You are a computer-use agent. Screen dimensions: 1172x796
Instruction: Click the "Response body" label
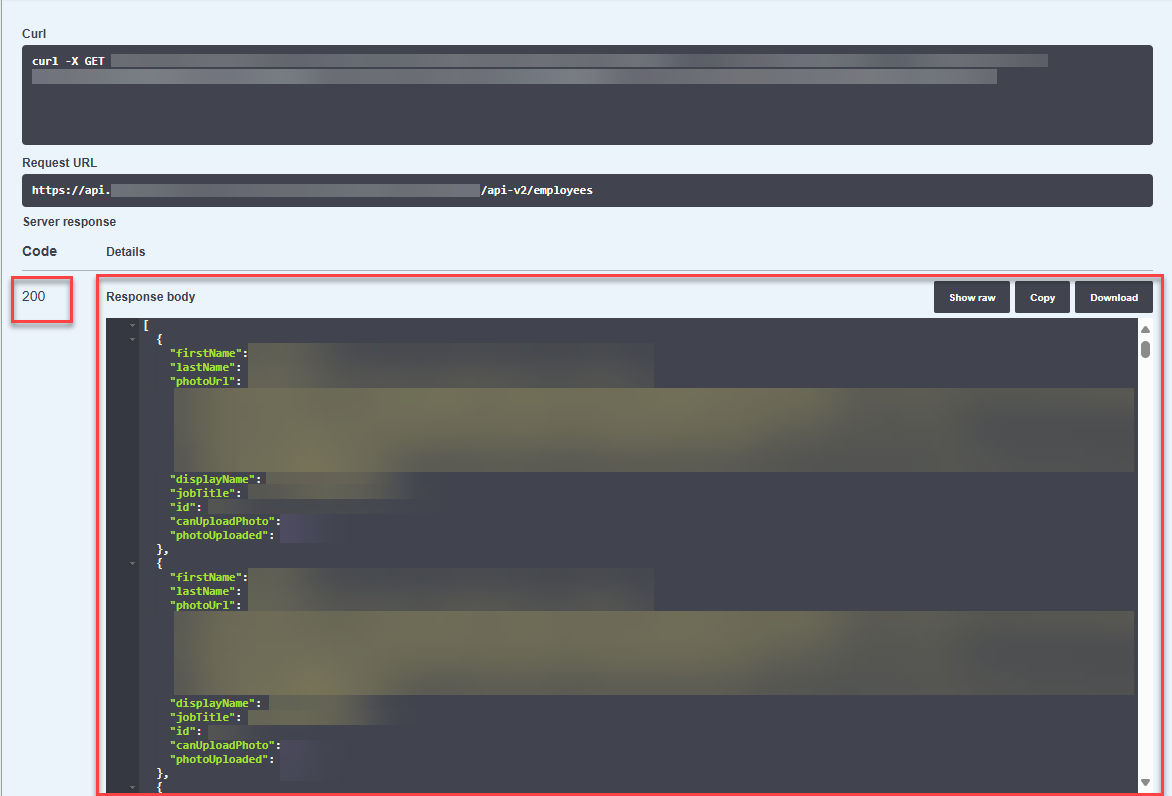tap(150, 297)
